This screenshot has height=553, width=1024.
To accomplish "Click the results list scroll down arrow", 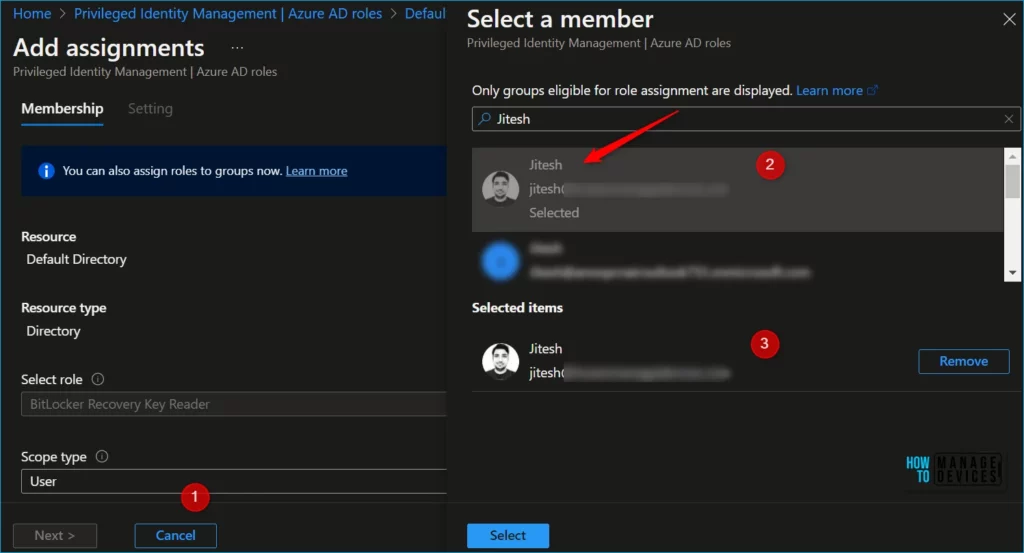I will coord(1012,273).
